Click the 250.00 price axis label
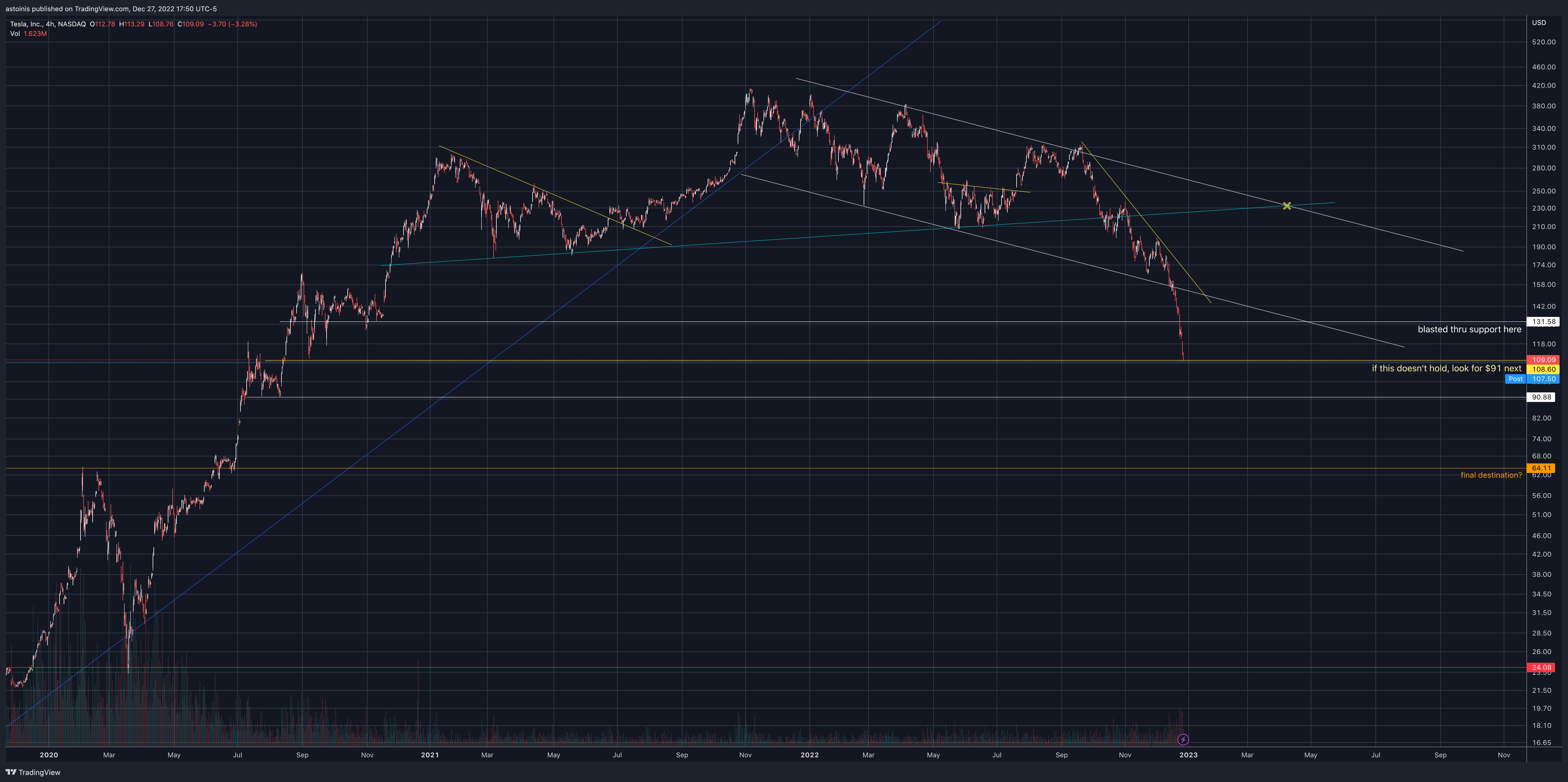1568x782 pixels. pos(1544,191)
